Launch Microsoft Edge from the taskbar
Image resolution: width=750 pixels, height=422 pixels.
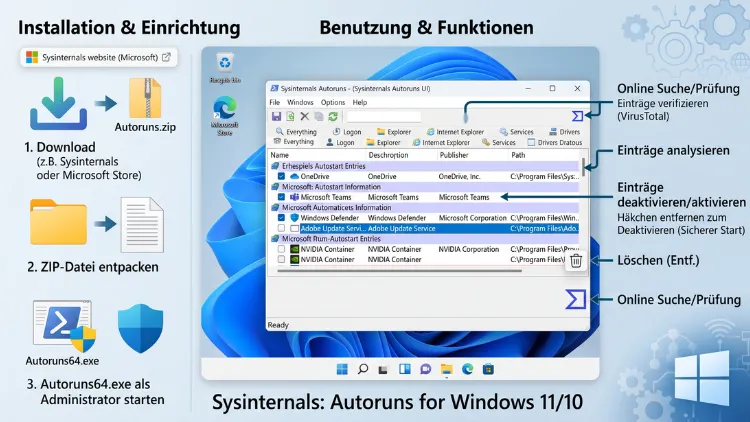[x=467, y=369]
